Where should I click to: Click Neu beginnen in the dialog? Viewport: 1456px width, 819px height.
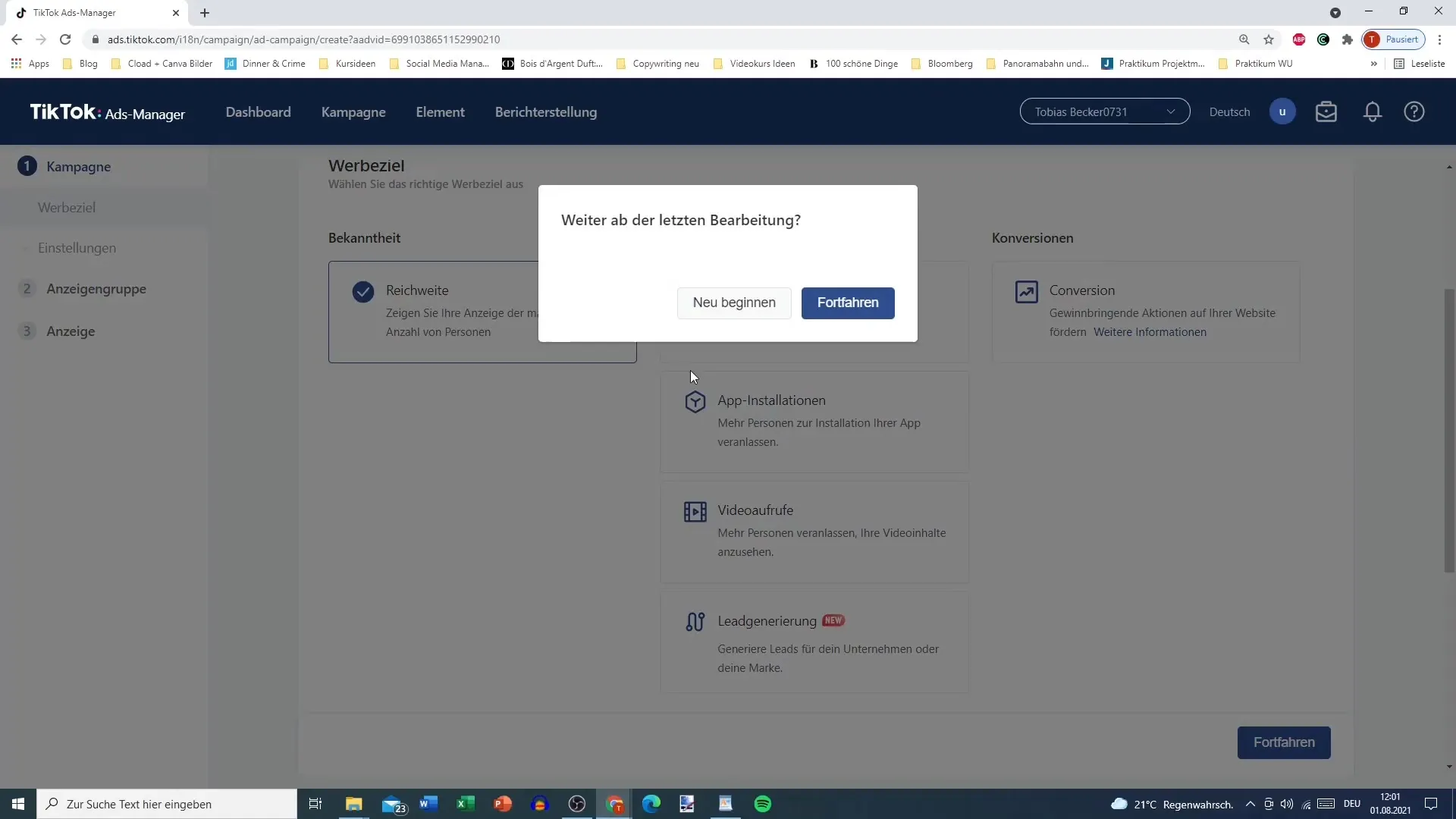(734, 303)
